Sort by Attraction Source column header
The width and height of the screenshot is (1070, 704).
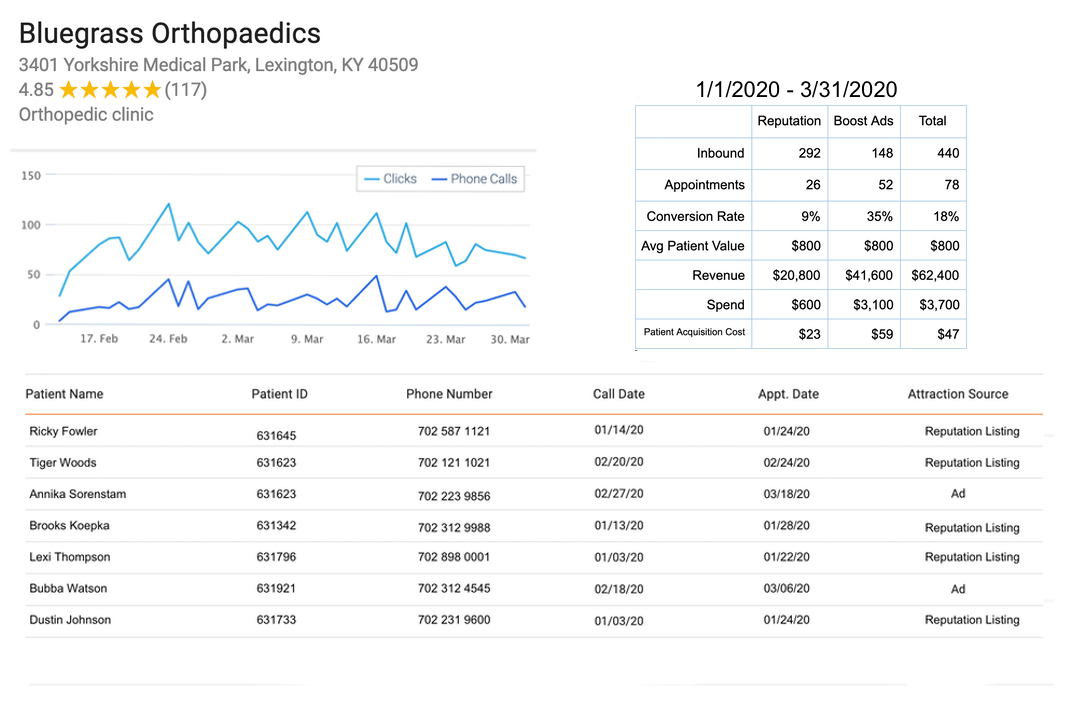point(957,394)
